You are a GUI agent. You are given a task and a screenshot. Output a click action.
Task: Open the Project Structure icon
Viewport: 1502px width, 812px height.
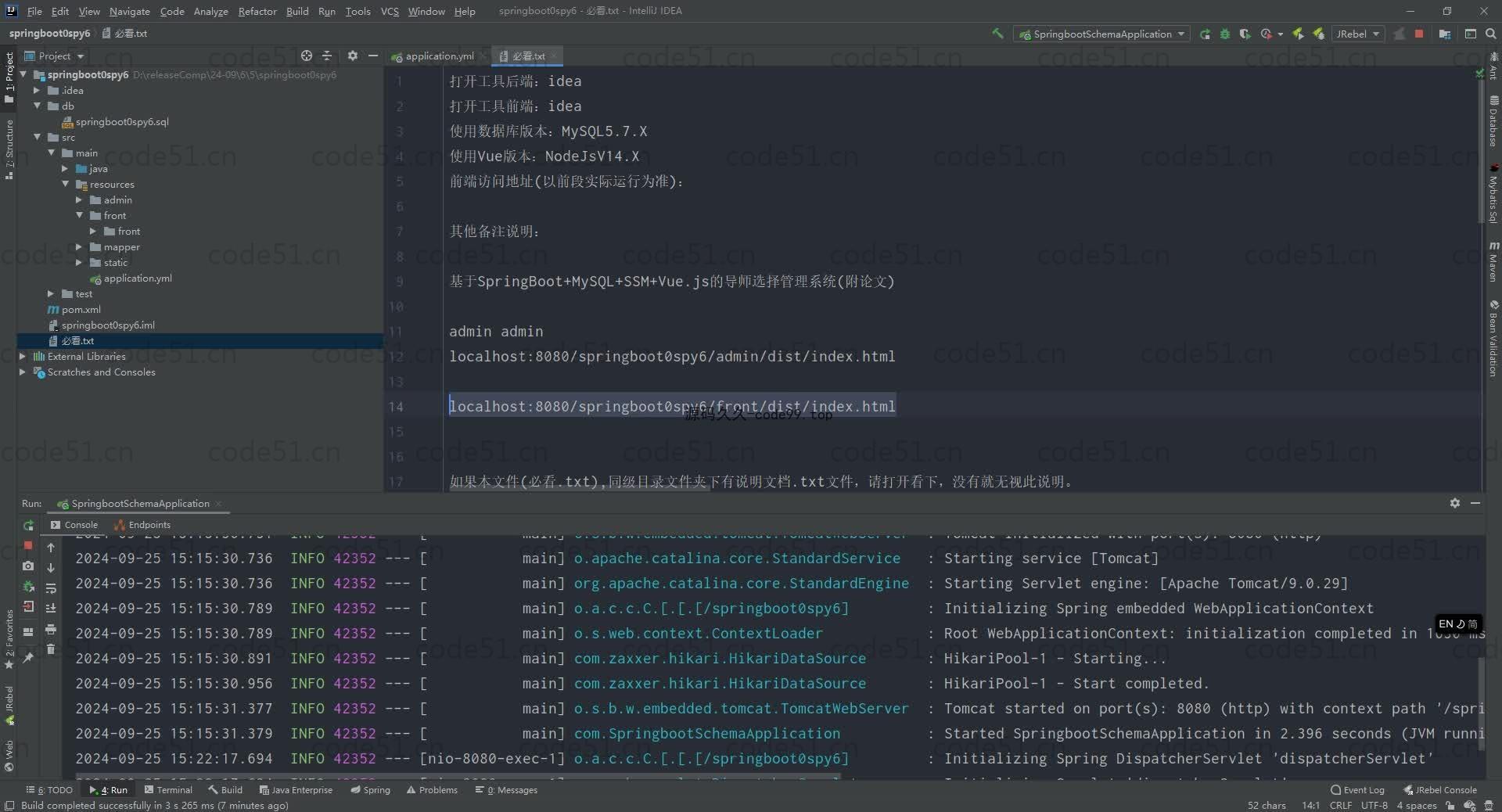click(x=1445, y=34)
